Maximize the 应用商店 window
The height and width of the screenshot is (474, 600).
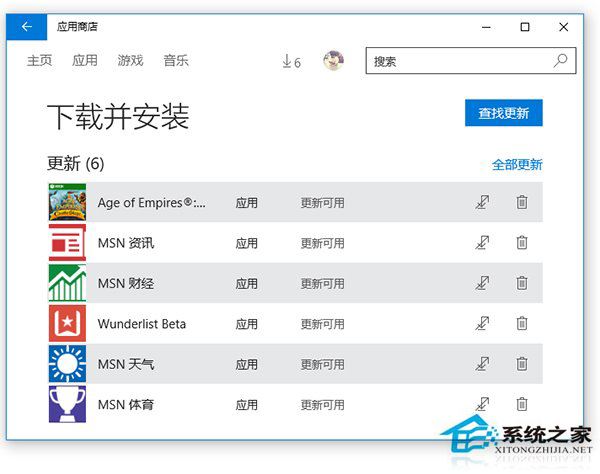(x=525, y=27)
